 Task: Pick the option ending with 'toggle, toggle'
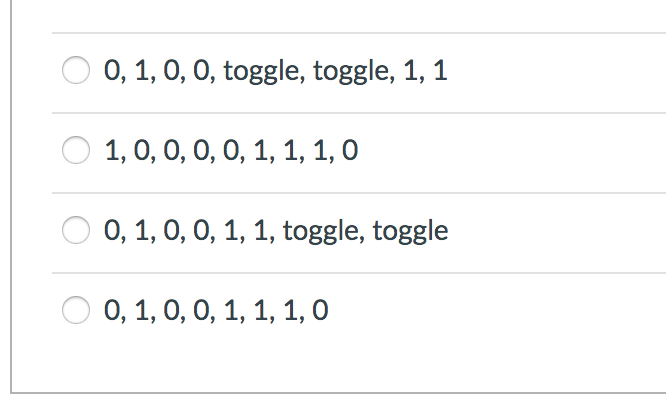point(77,232)
